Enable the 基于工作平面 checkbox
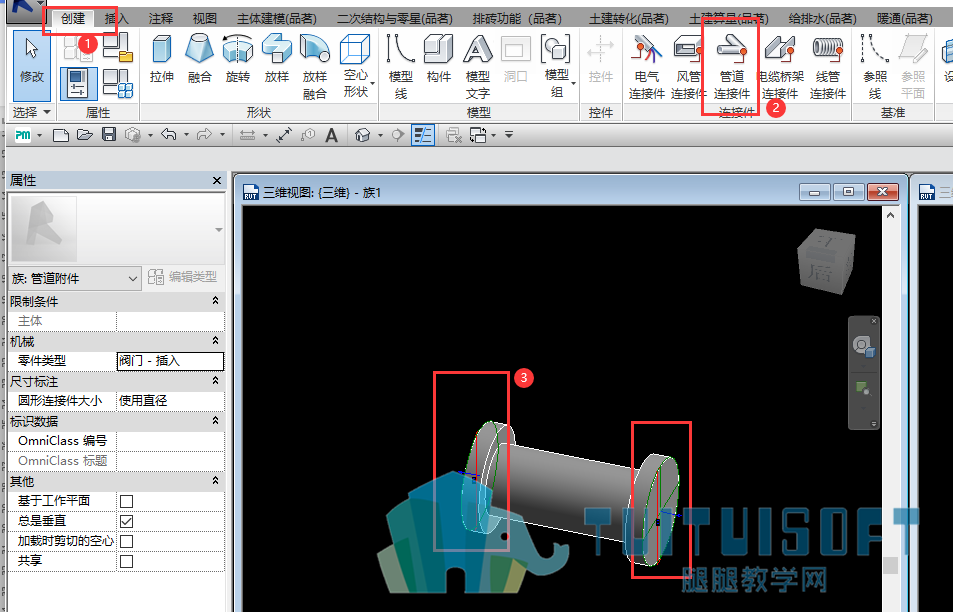Screen dimensions: 953x612 click(126, 501)
